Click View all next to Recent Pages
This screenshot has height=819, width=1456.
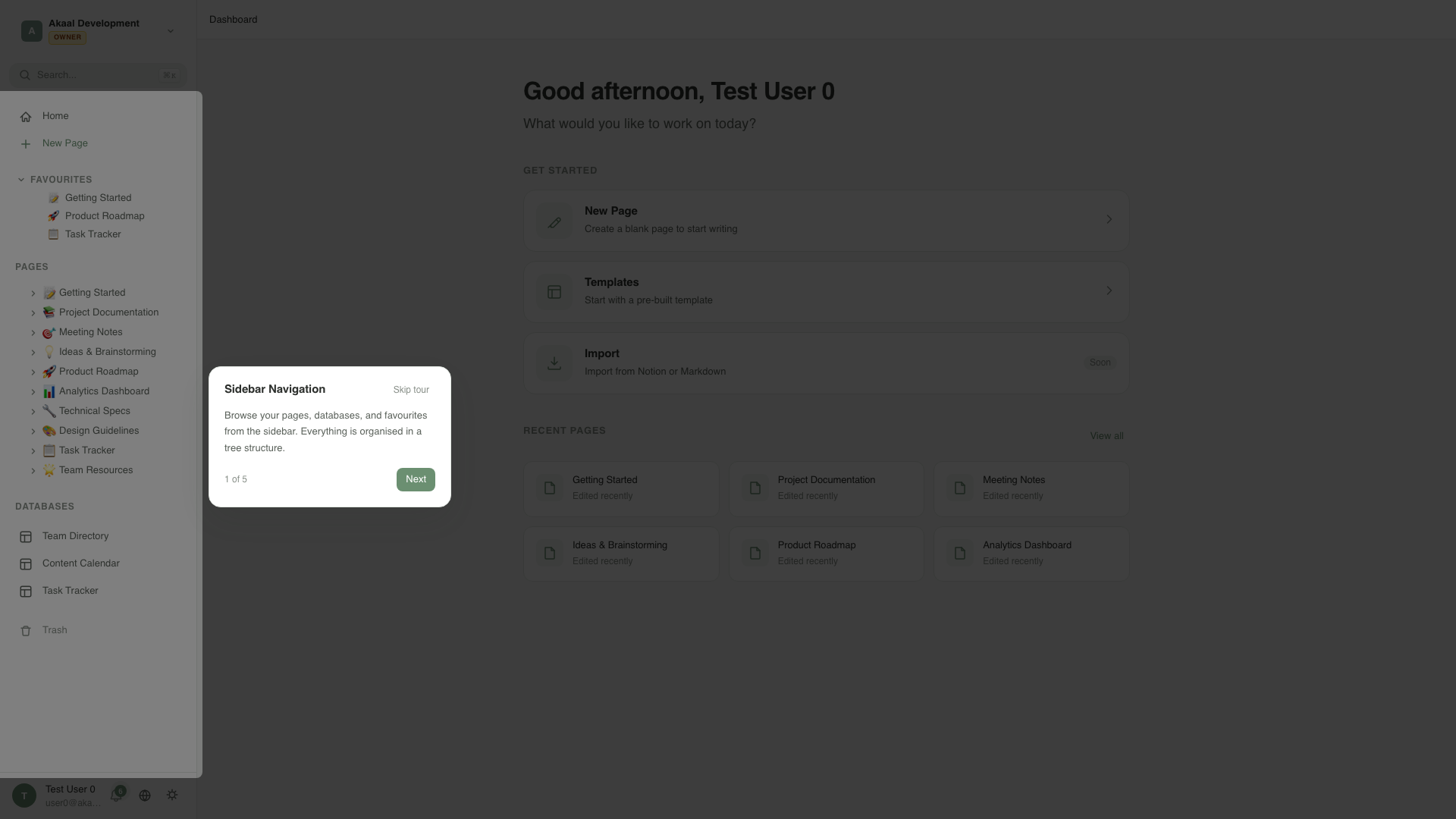pyautogui.click(x=1106, y=435)
